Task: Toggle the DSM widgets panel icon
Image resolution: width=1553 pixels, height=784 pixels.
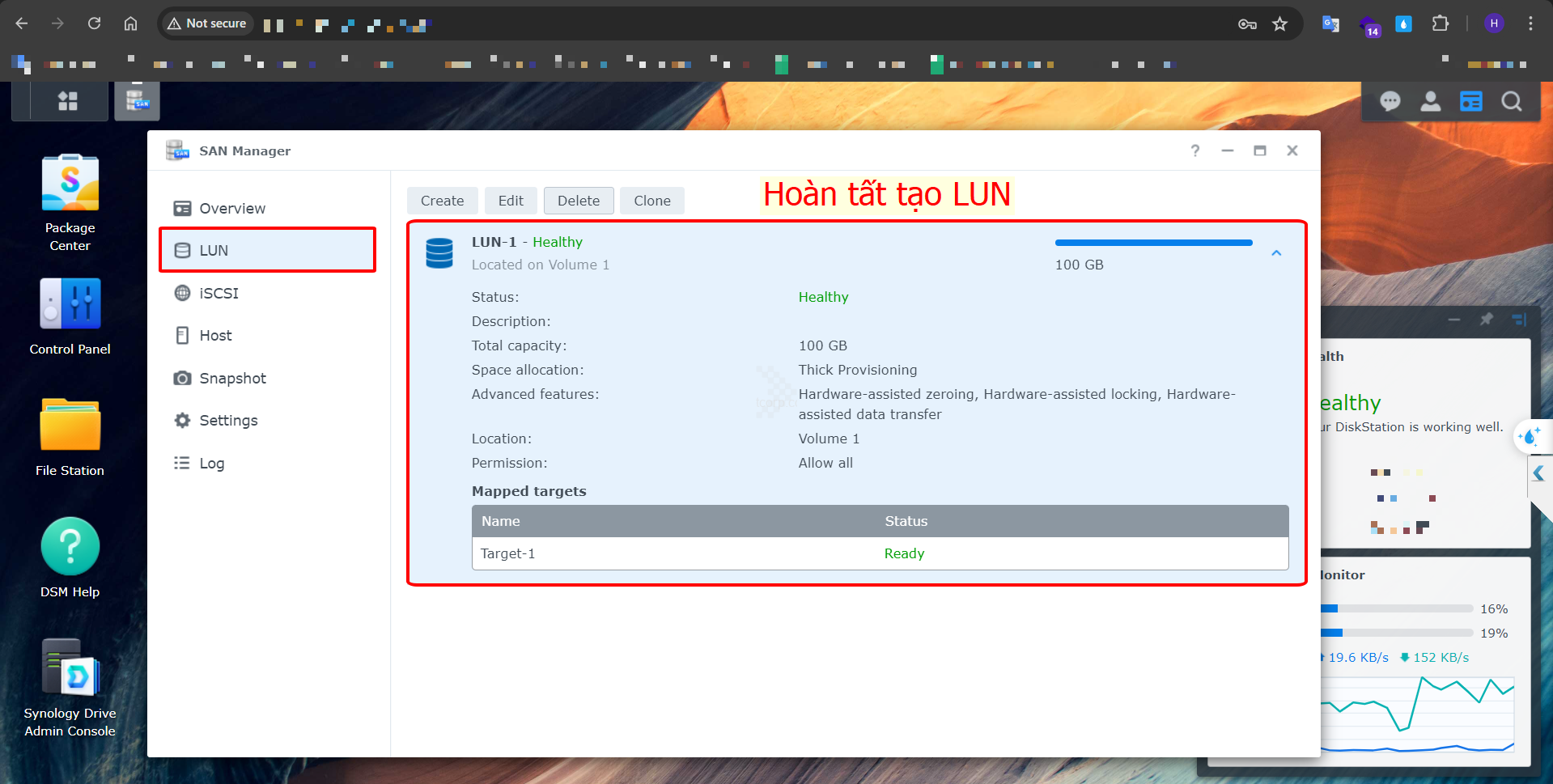Action: point(1470,101)
